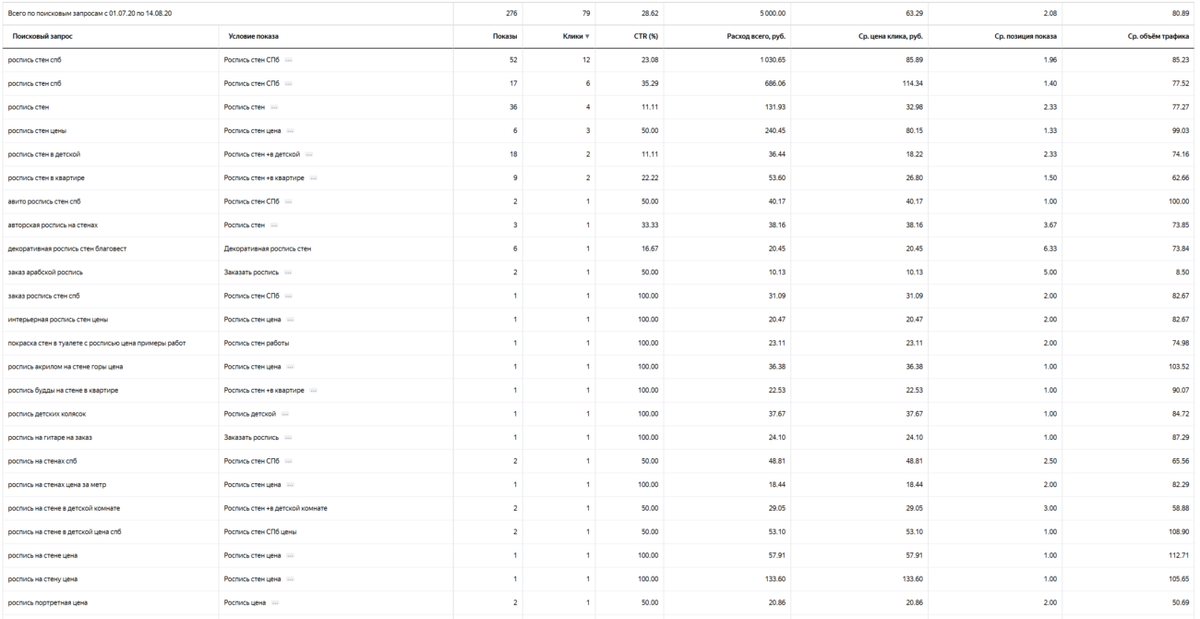Open ellipsis icon for «авторская роспись на стенах»
The image size is (1200, 619).
coord(274,226)
